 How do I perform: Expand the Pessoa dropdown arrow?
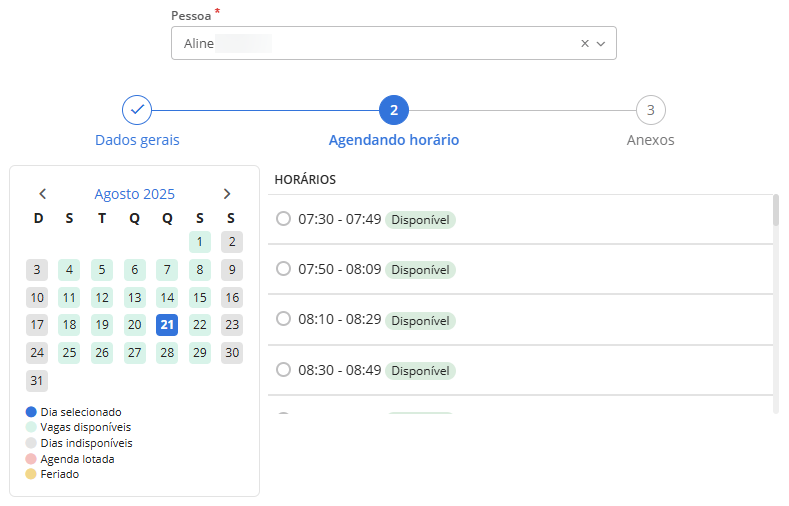tap(601, 44)
